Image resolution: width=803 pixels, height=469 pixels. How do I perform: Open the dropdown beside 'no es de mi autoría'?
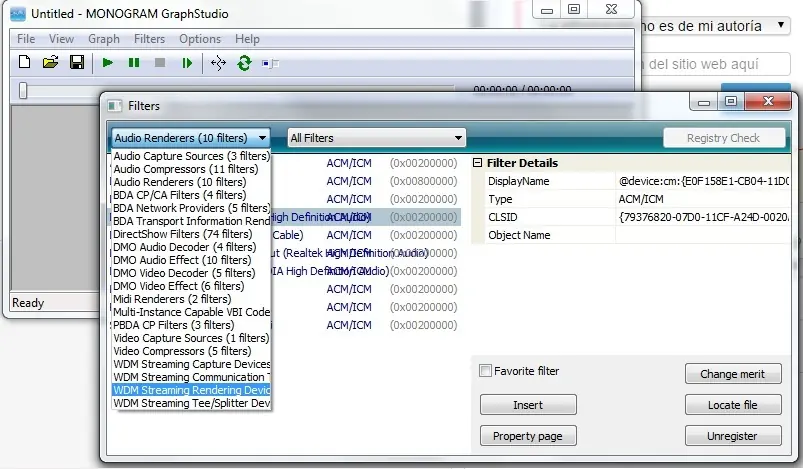[x=780, y=25]
